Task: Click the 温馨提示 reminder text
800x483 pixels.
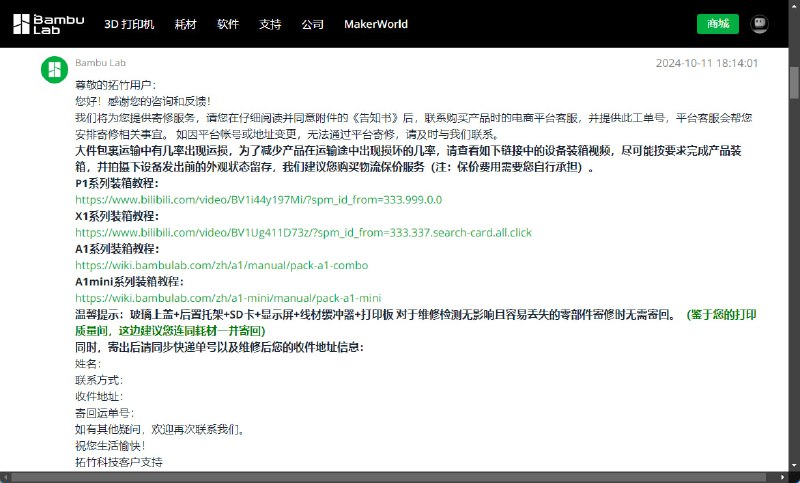Action: 415,322
